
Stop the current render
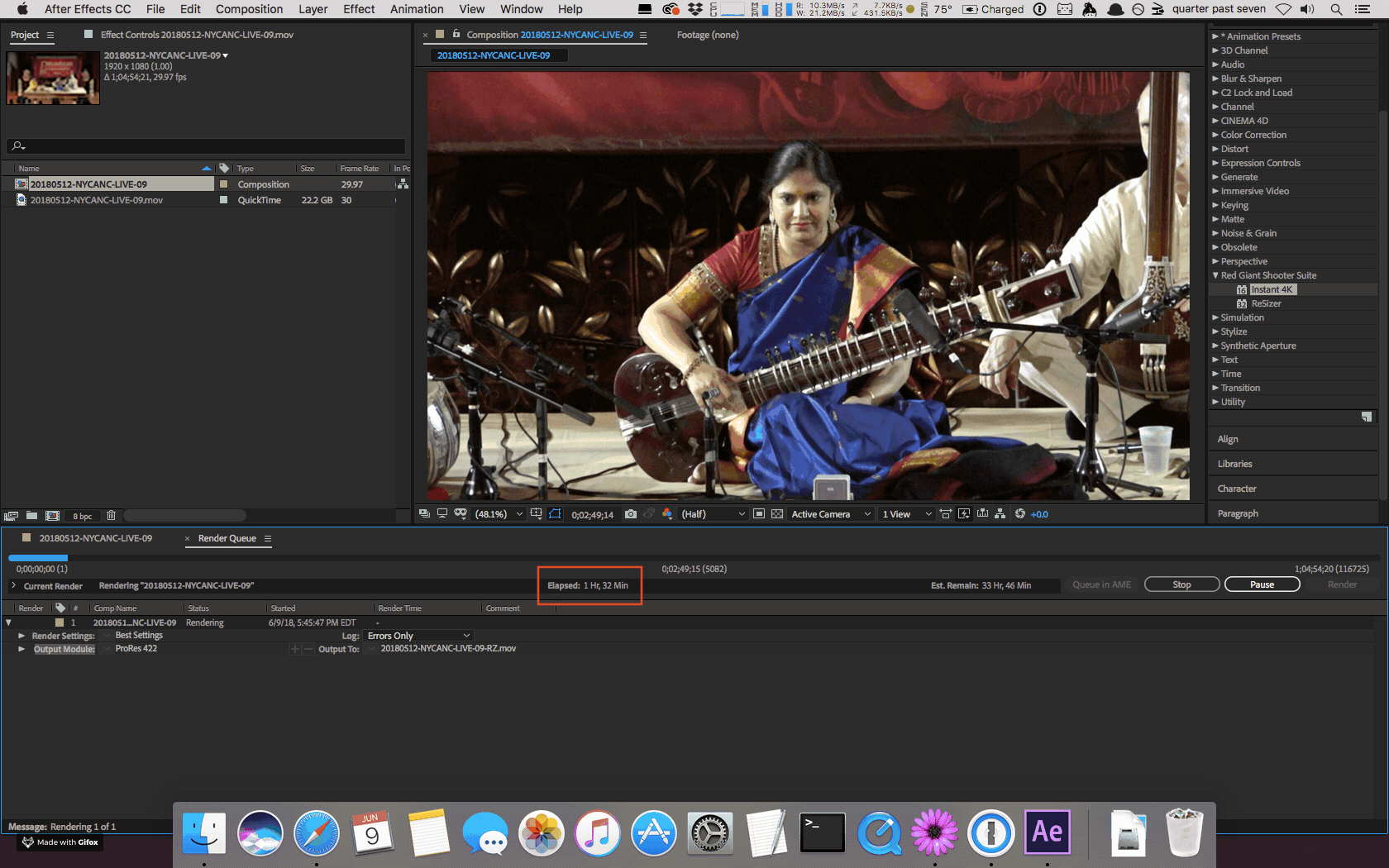[1181, 584]
